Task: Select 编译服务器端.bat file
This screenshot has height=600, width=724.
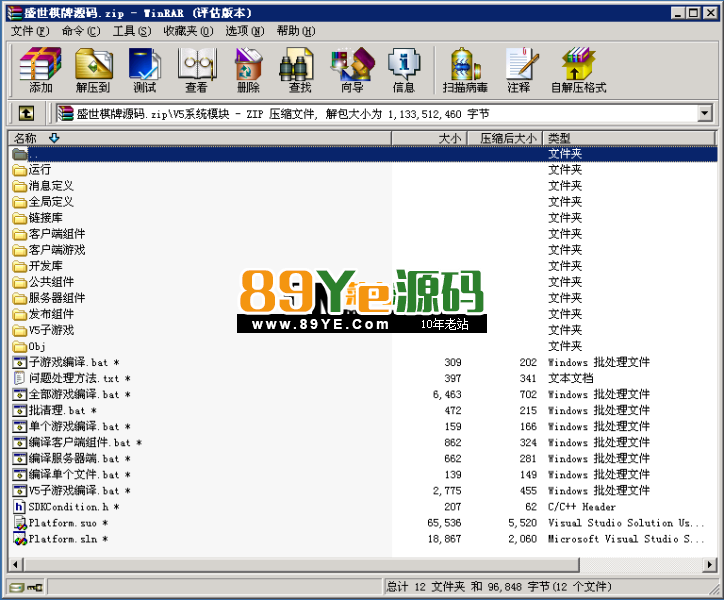Action: click(72, 459)
